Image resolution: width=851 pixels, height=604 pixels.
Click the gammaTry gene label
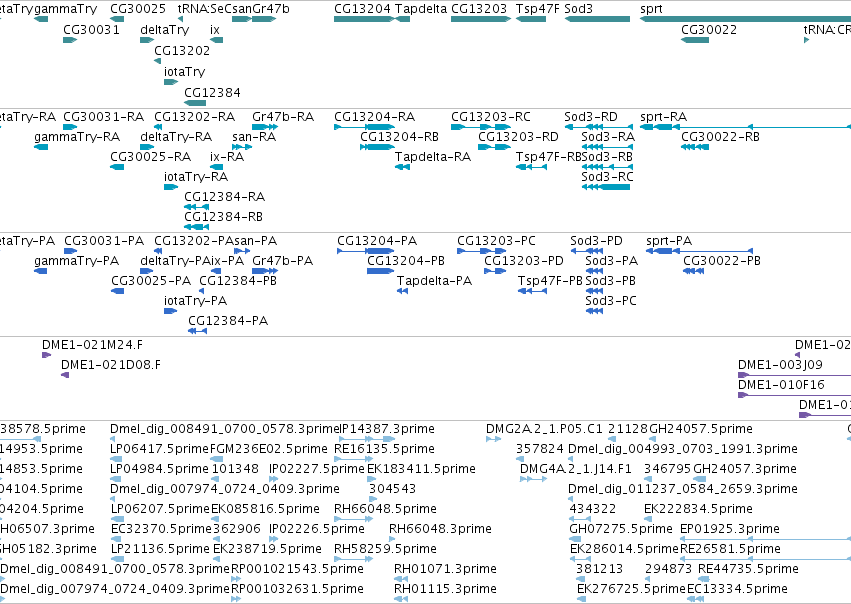coord(65,9)
